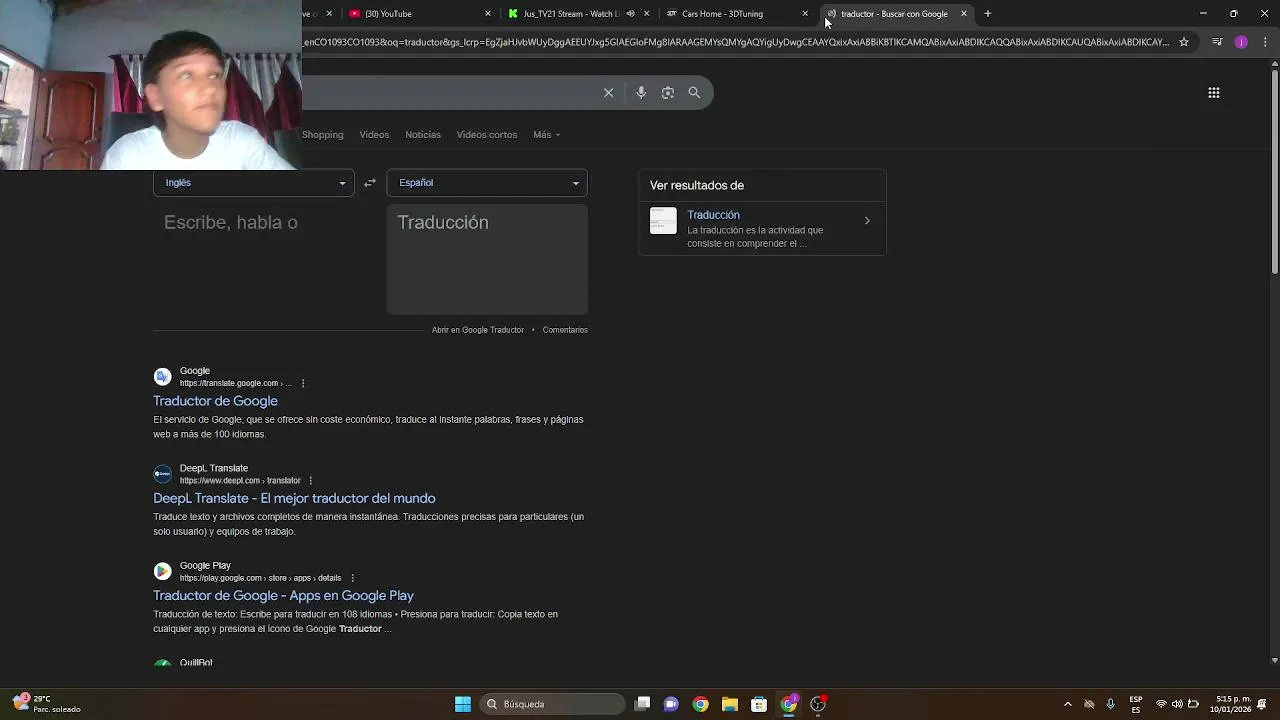Screen dimensions: 1280x720
Task: Expand the Más search filter menu
Action: [547, 134]
